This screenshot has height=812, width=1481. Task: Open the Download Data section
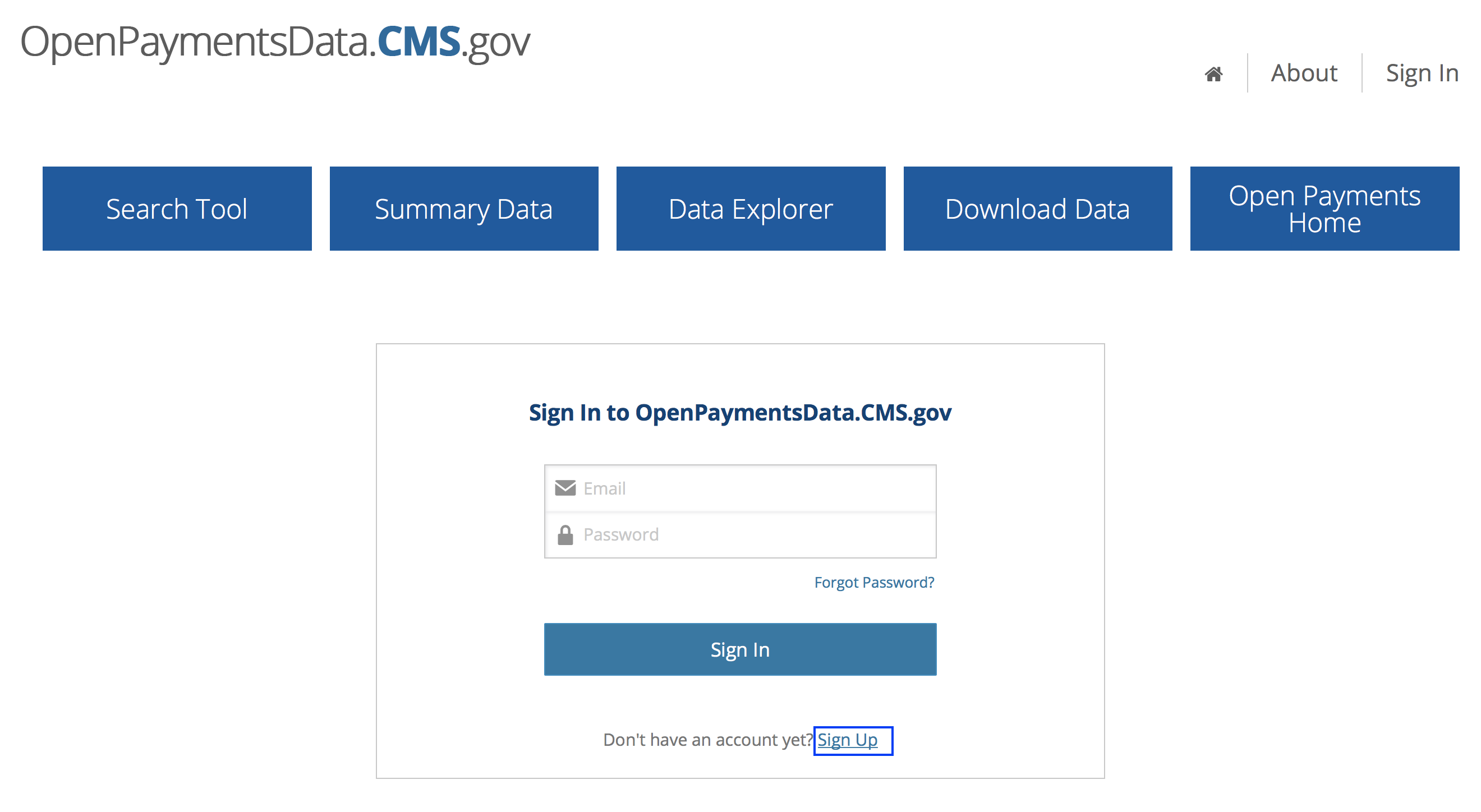[x=1038, y=209]
